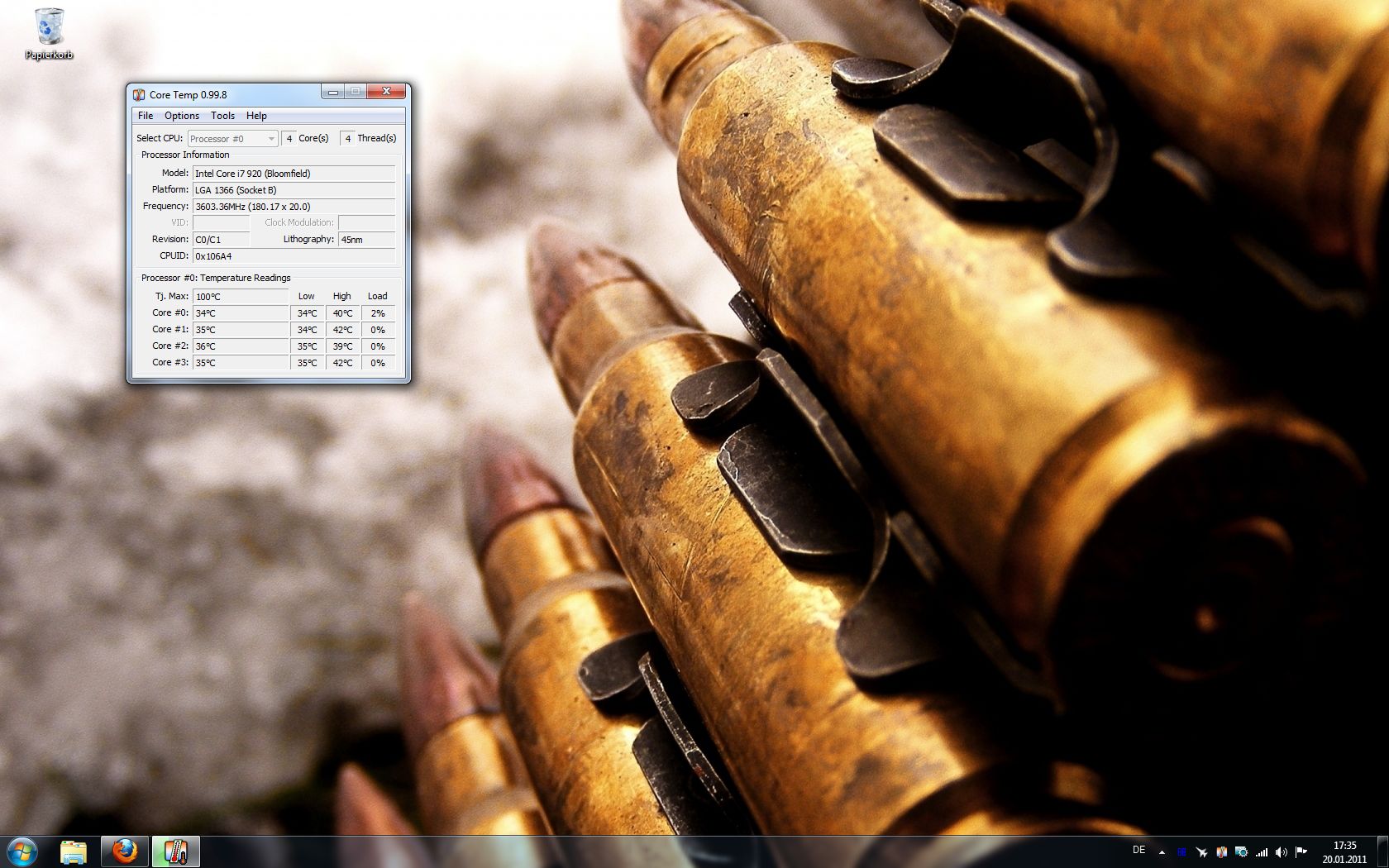Click the Core #2 Load value
Image resolution: width=1389 pixels, height=868 pixels.
pyautogui.click(x=378, y=346)
